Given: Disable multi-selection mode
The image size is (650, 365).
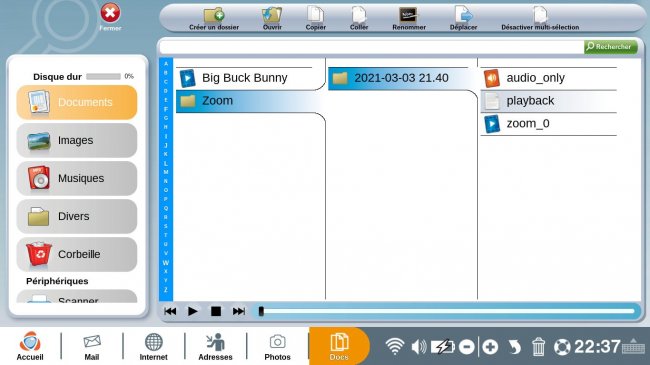Looking at the screenshot, I should [x=540, y=19].
